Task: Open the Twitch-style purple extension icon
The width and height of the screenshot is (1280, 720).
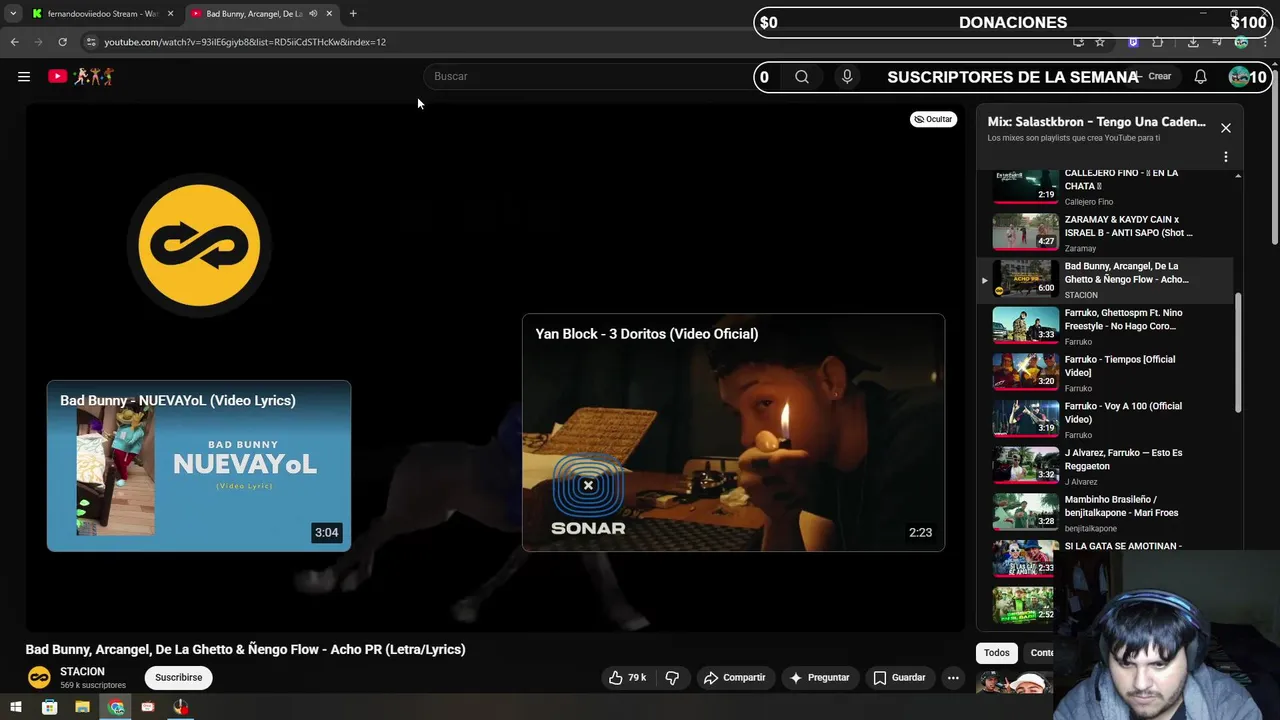Action: (1133, 42)
